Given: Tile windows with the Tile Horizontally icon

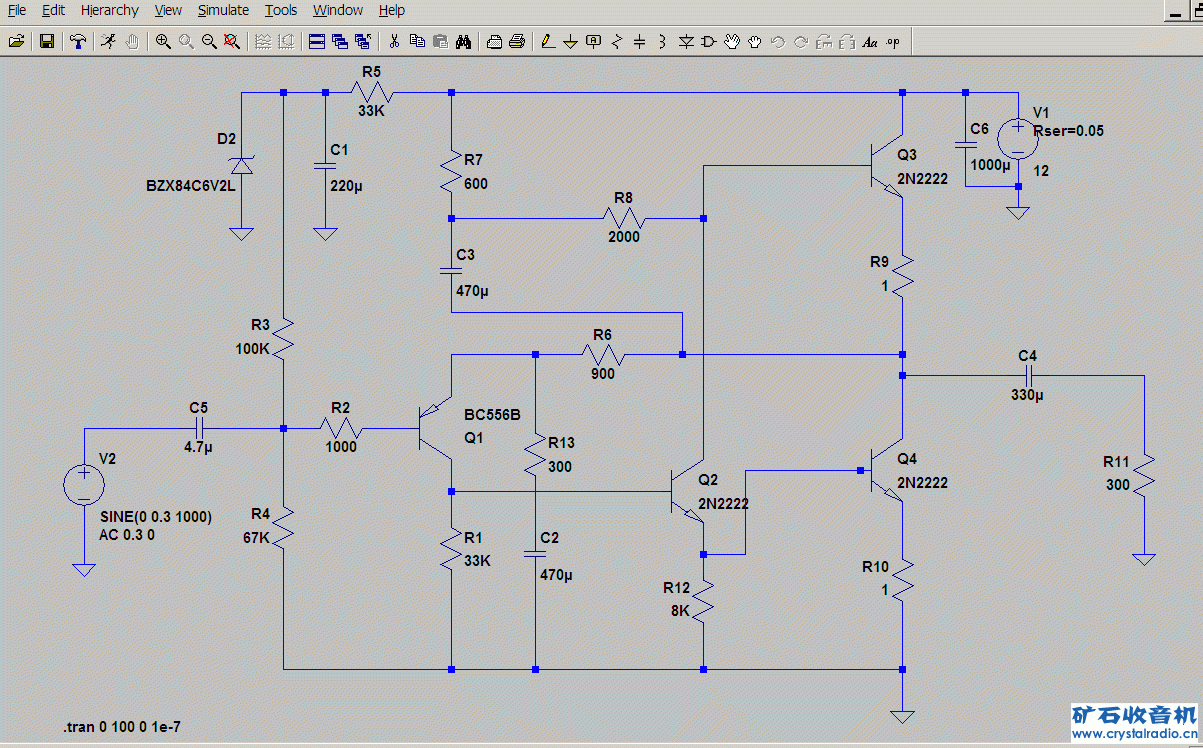Looking at the screenshot, I should coord(317,41).
